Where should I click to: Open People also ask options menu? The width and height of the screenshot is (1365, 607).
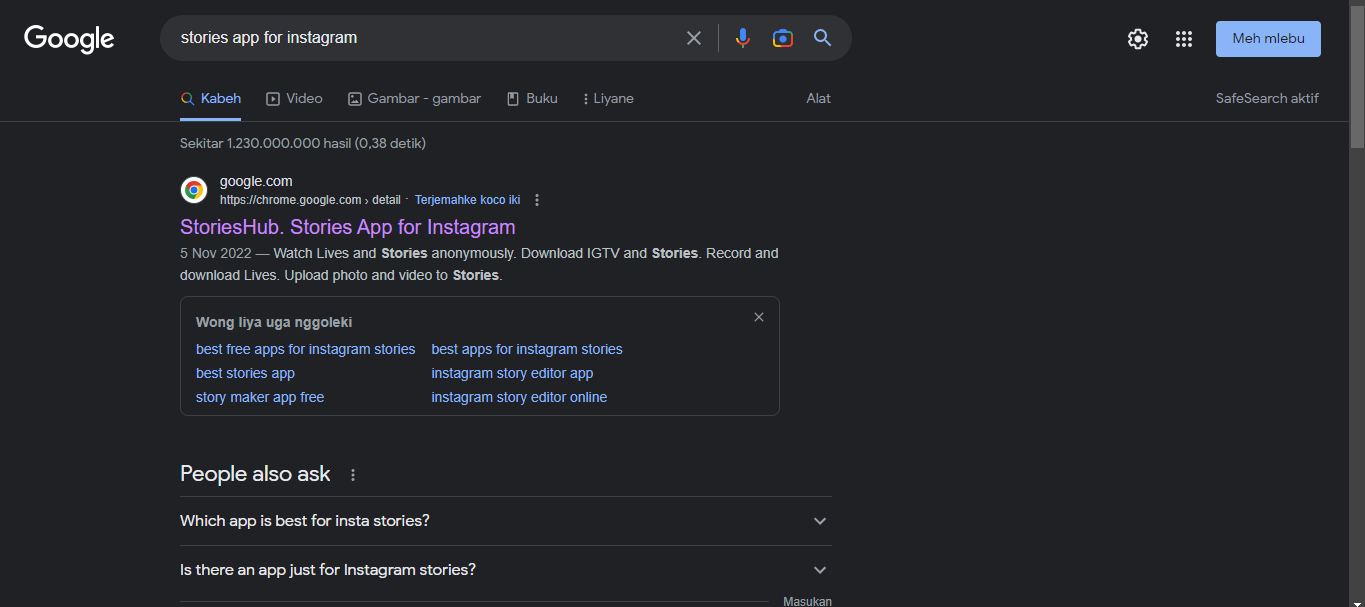(x=353, y=475)
